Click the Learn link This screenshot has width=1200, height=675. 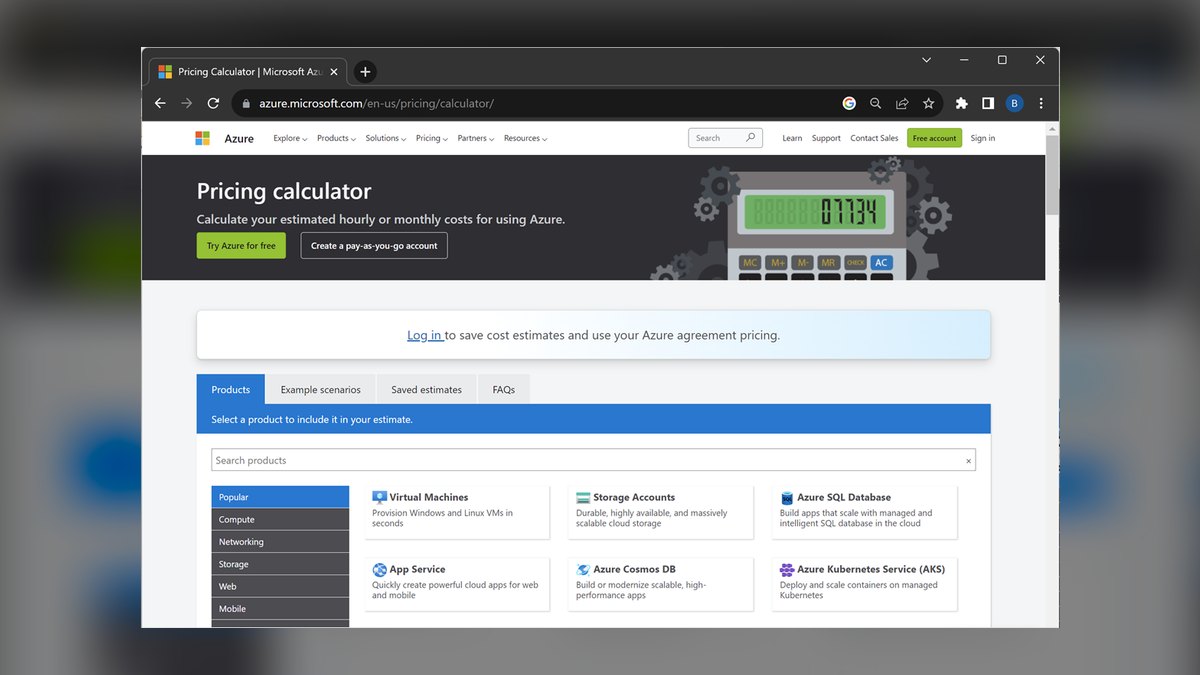click(792, 138)
